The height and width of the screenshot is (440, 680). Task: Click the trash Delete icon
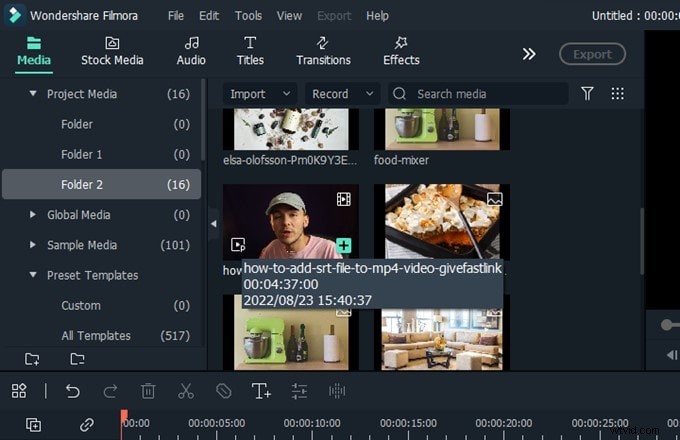148,391
